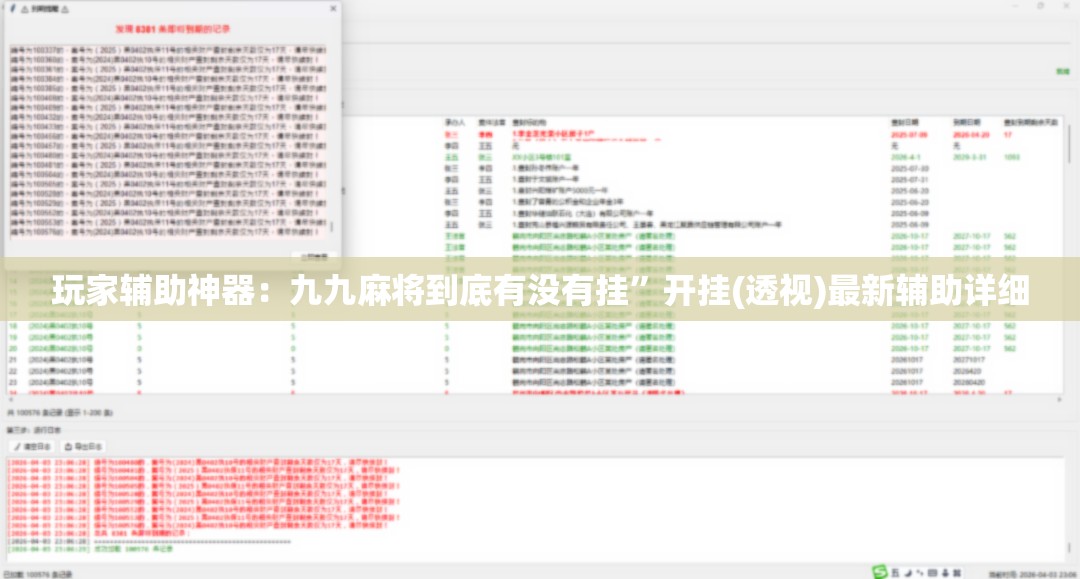
Task: Click the feather icon in popup title bar
Action: point(12,9)
